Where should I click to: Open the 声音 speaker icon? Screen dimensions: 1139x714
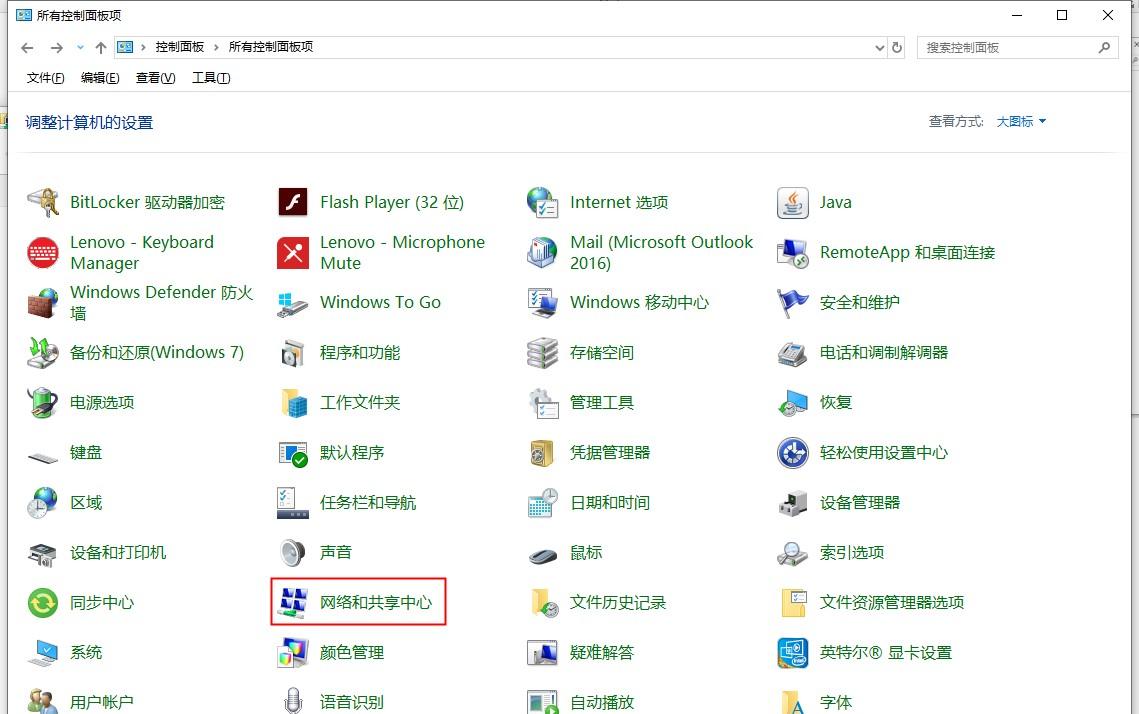point(293,553)
